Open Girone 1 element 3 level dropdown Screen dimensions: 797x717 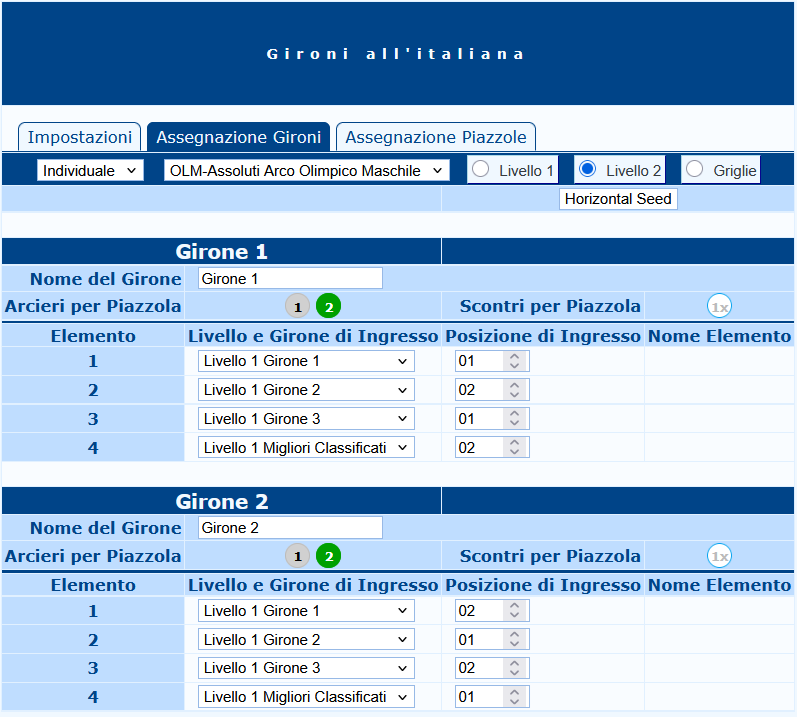pos(306,419)
